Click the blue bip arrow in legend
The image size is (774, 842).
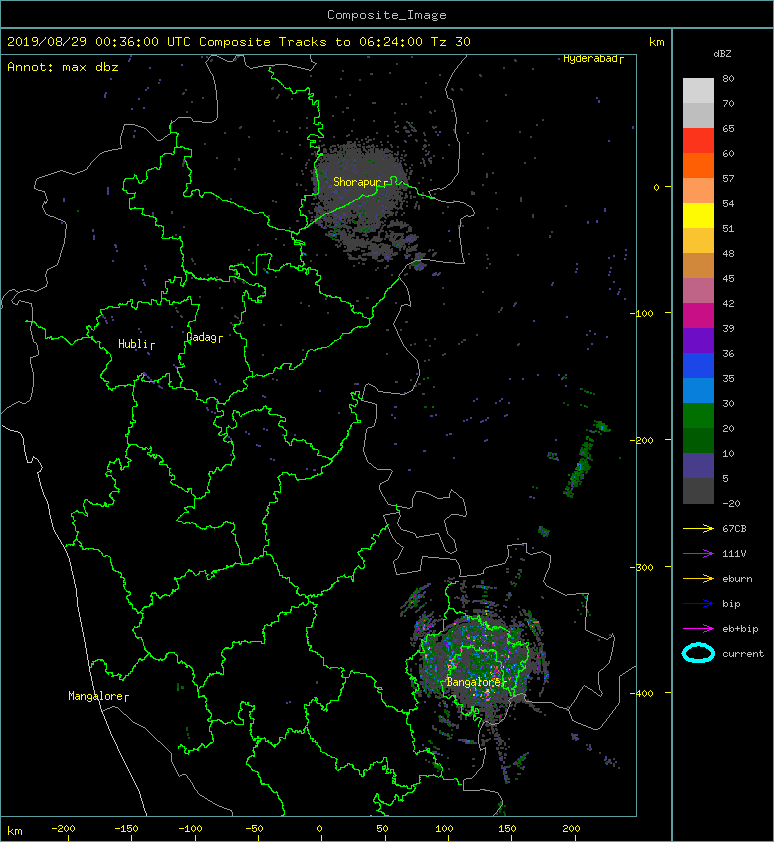(698, 604)
